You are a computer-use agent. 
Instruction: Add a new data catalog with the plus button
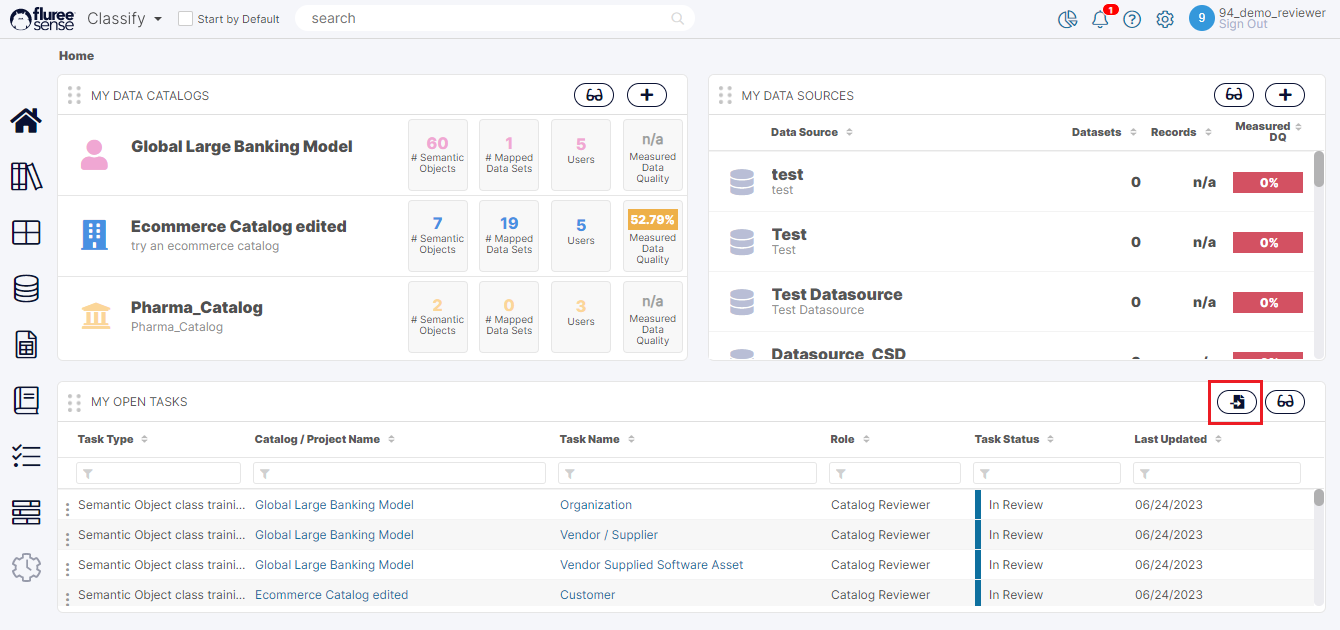[647, 95]
